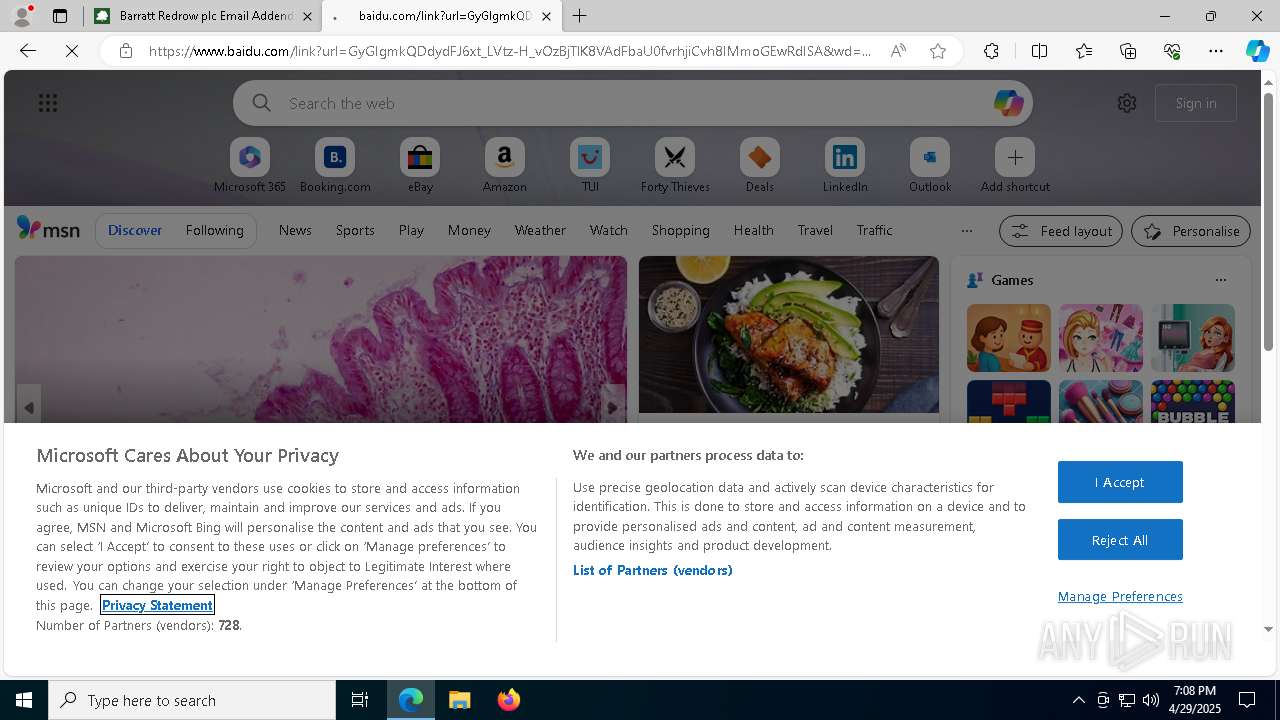
Task: View site information lock icon
Action: click(x=126, y=51)
